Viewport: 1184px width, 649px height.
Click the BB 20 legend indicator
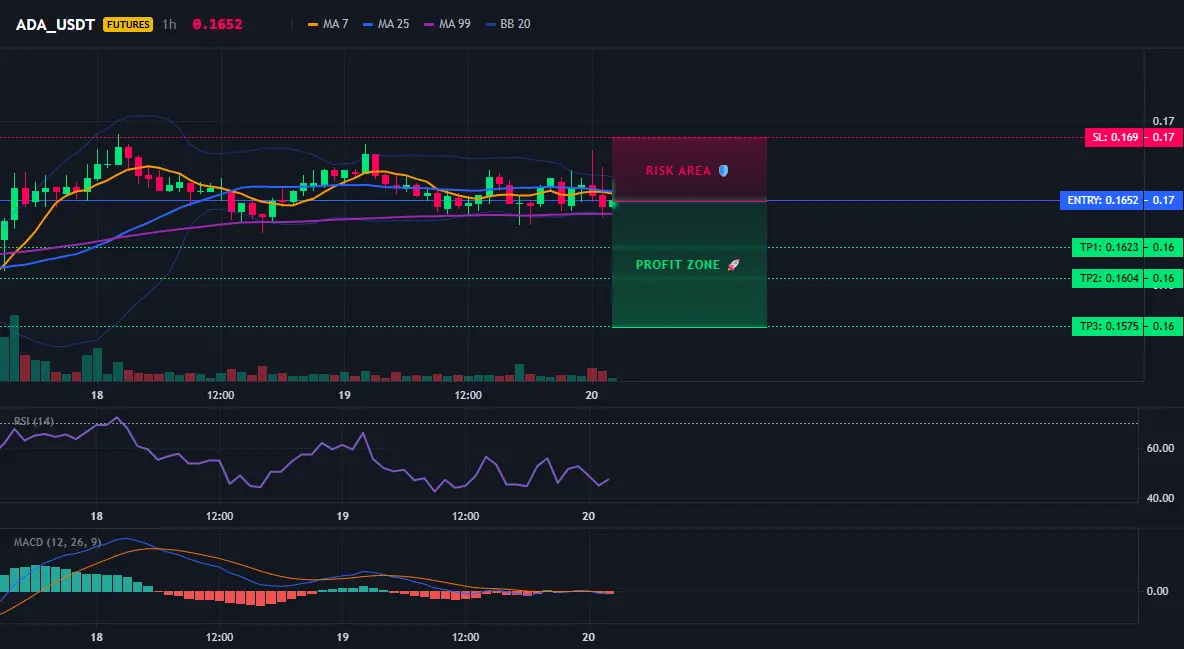coord(508,24)
